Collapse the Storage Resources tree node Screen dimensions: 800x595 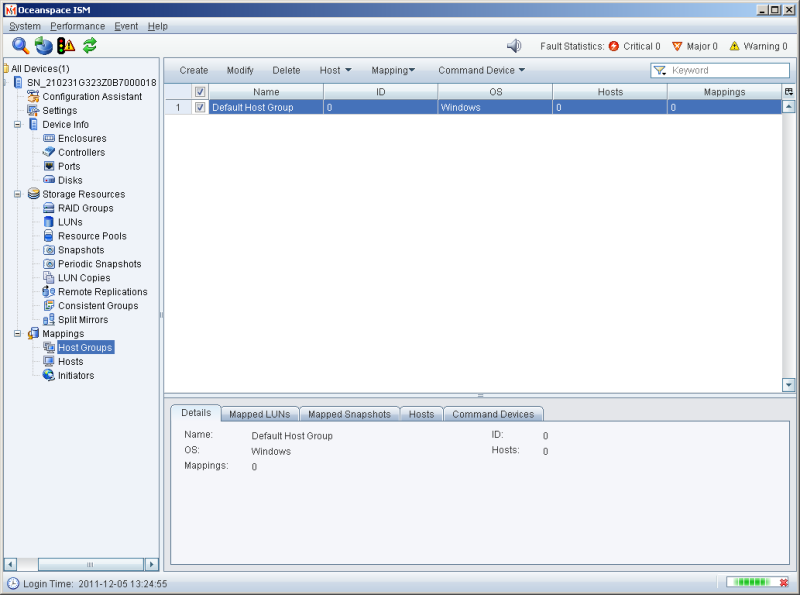pyautogui.click(x=17, y=194)
